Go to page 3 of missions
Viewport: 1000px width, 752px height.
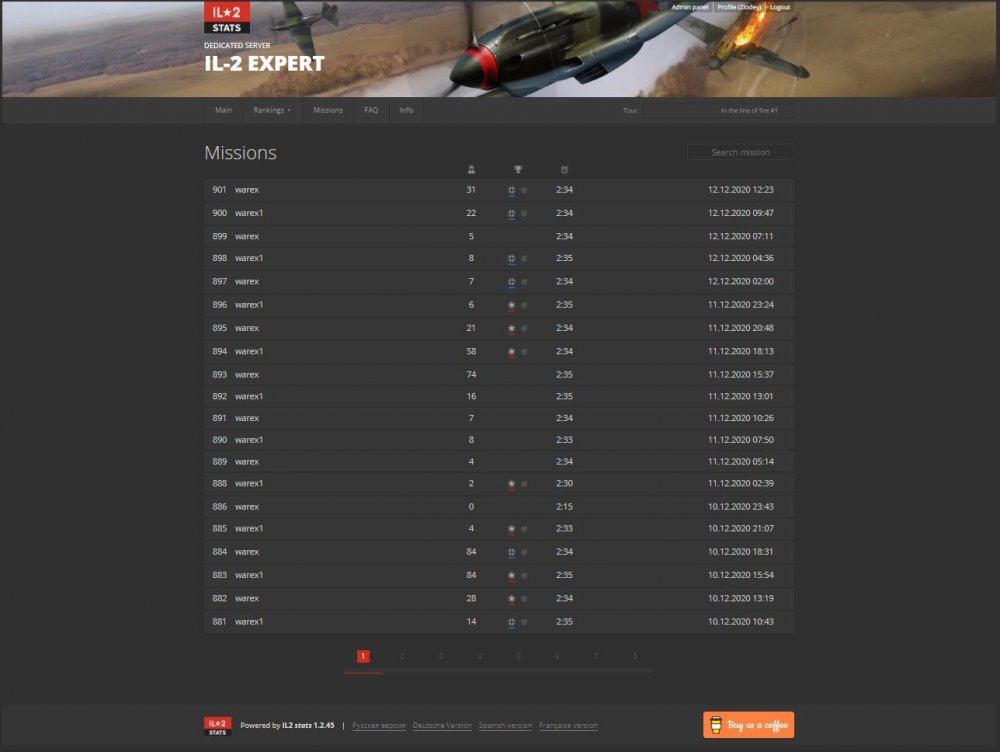click(x=441, y=656)
